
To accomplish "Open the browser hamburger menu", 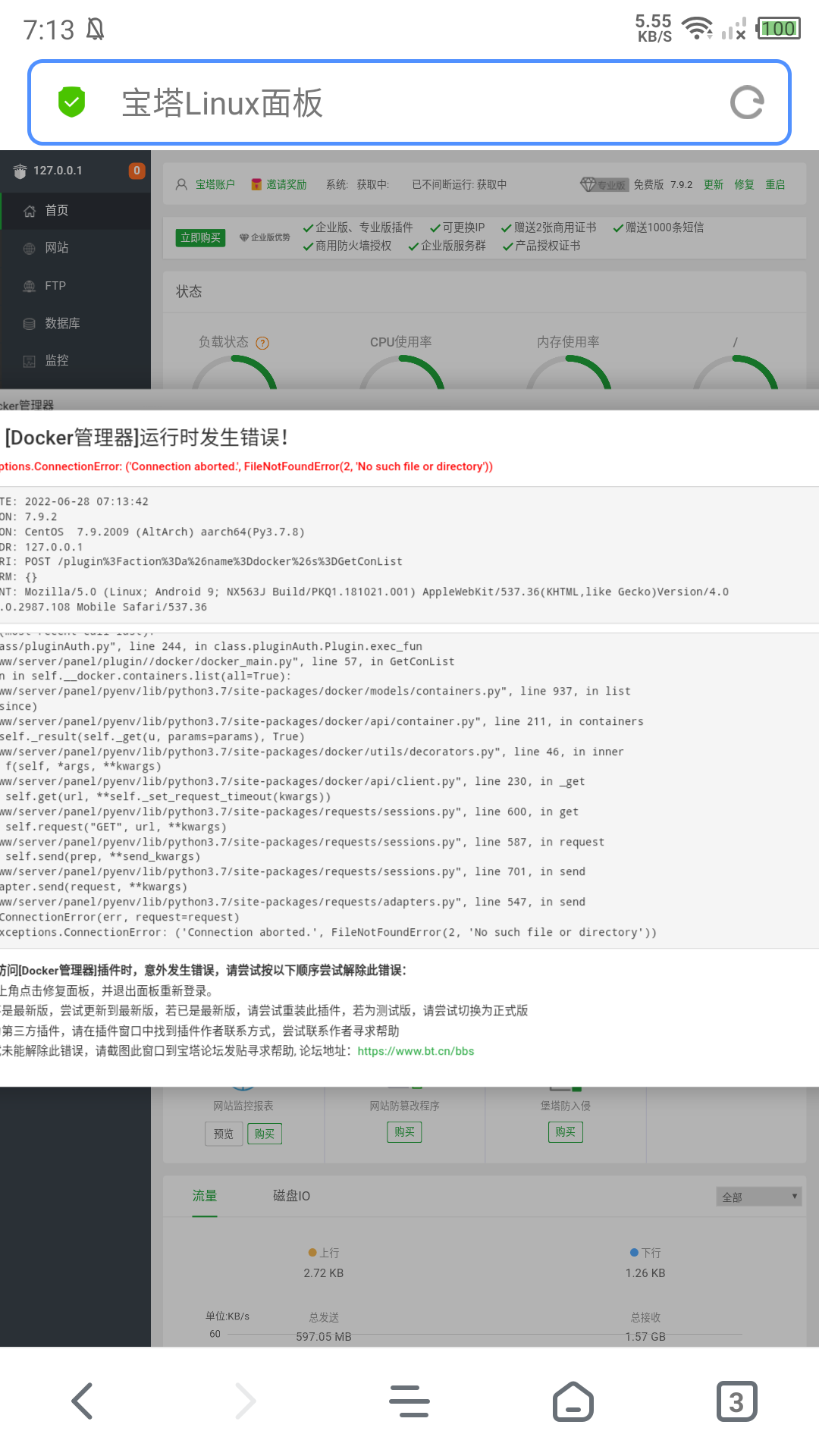I will click(x=409, y=1401).
